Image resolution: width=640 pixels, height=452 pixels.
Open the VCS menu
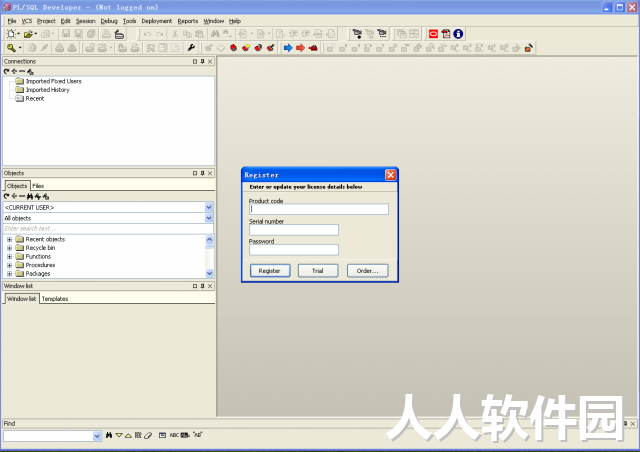(x=27, y=21)
